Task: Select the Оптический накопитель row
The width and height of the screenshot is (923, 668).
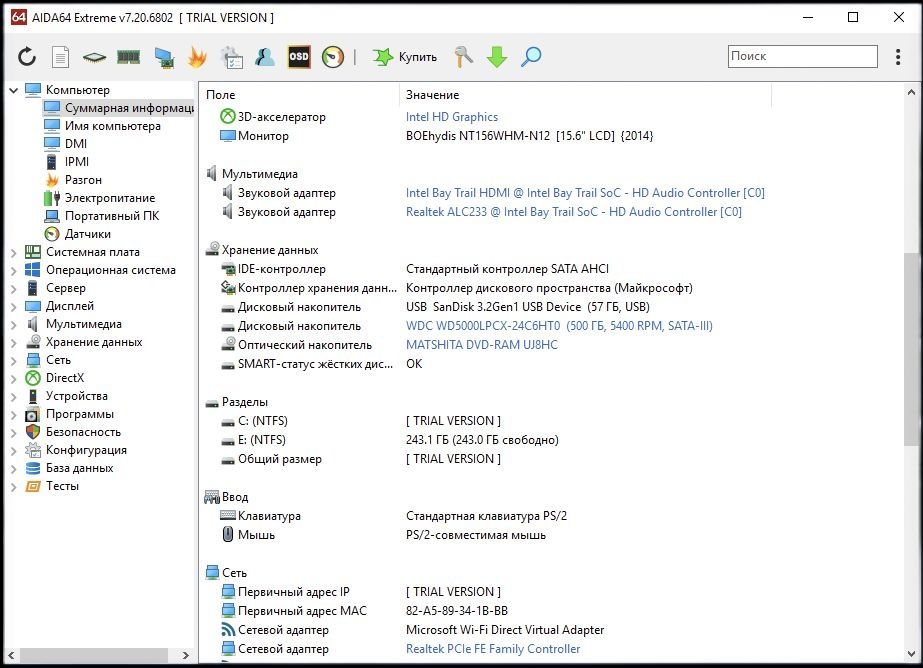Action: tap(389, 345)
